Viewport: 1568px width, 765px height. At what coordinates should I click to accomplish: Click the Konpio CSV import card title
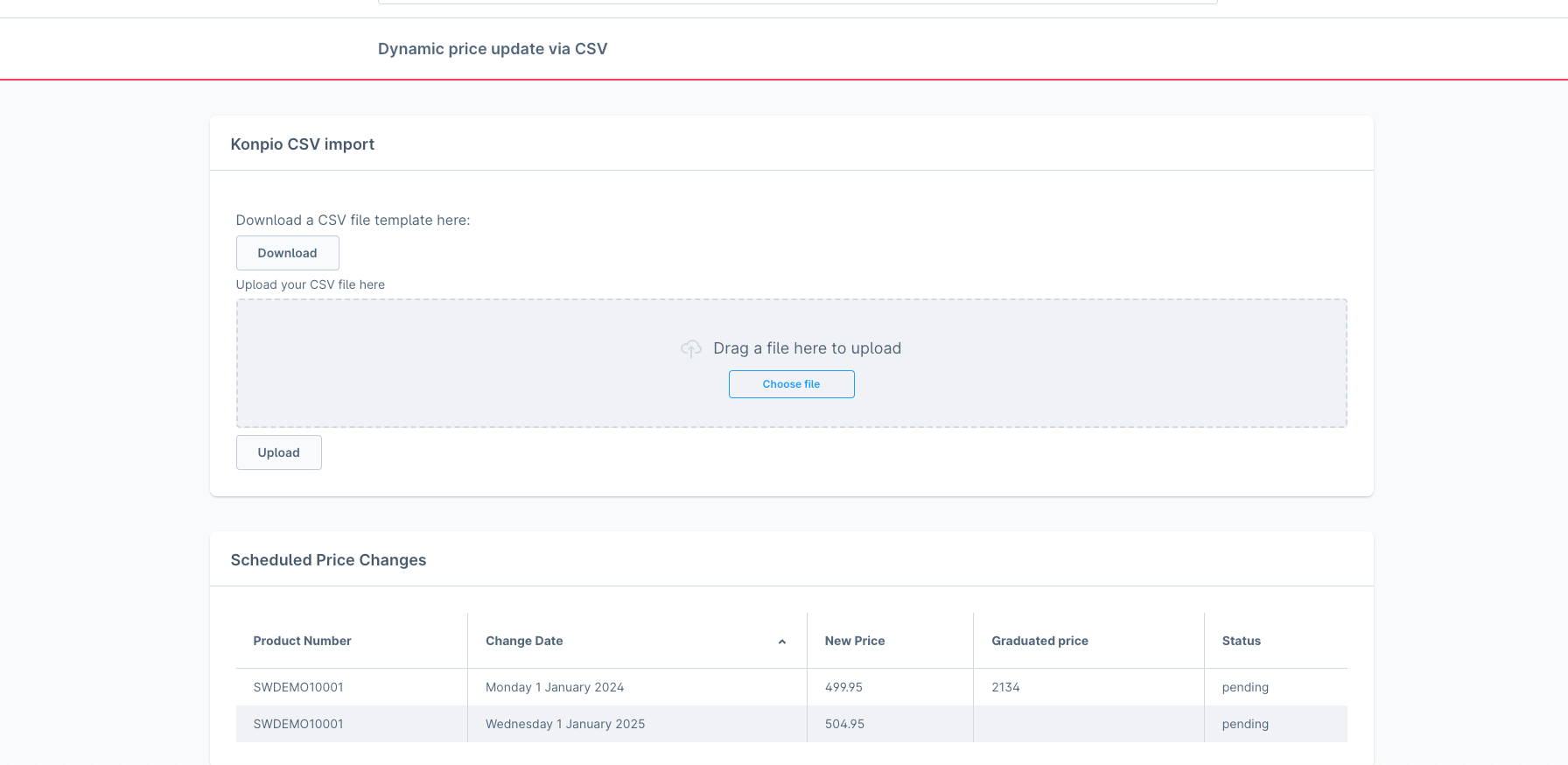coord(302,144)
